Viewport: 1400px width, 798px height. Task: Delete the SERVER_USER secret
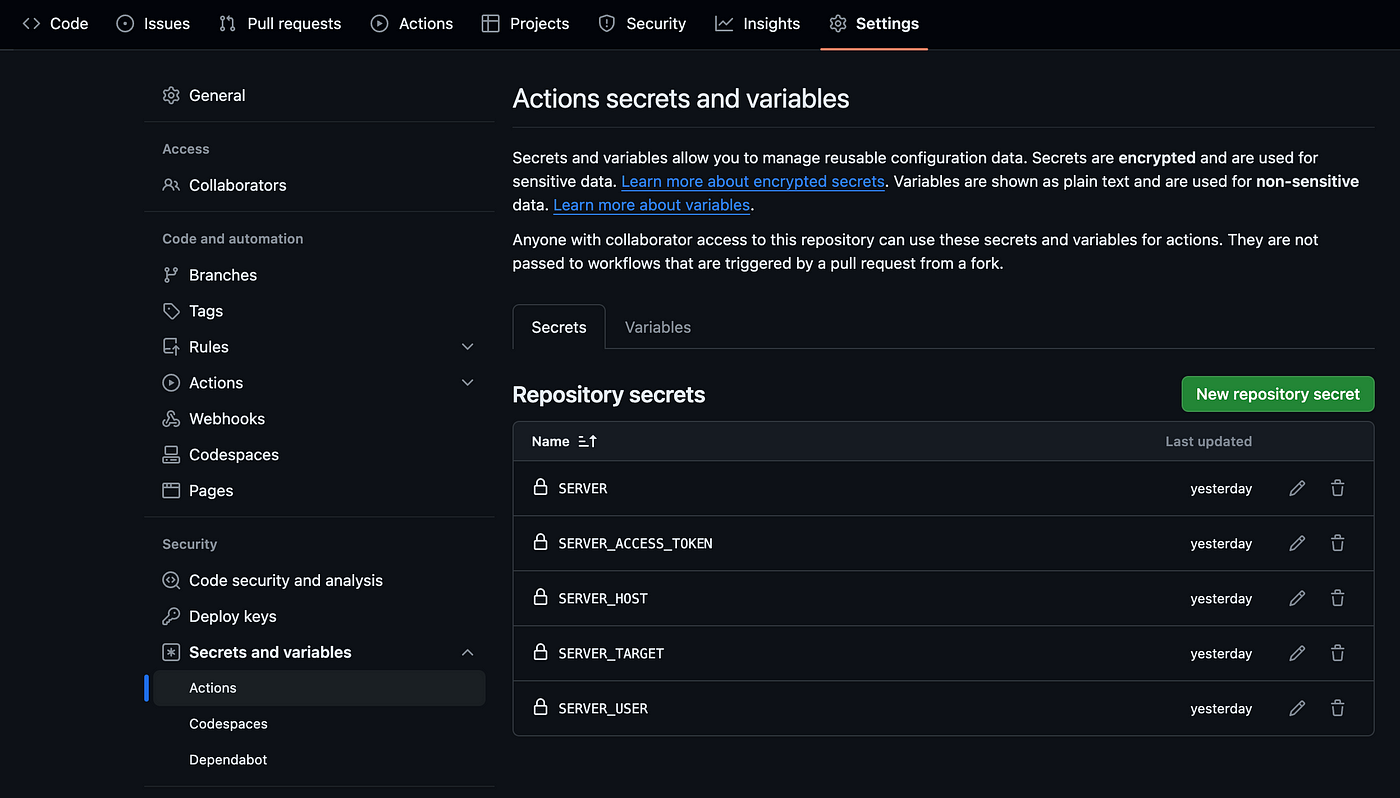[x=1337, y=708]
